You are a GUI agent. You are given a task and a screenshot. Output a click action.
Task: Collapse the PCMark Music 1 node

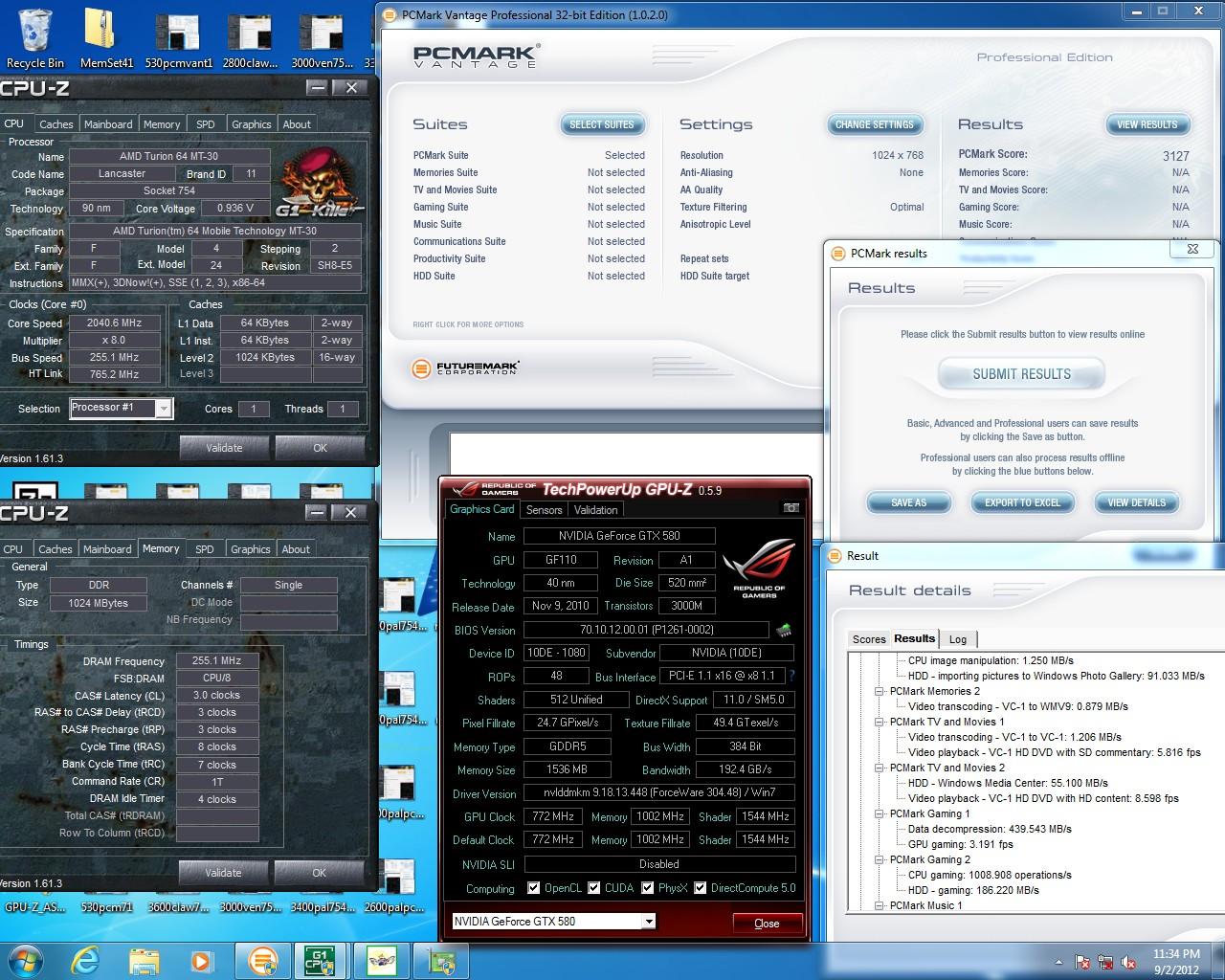[879, 905]
